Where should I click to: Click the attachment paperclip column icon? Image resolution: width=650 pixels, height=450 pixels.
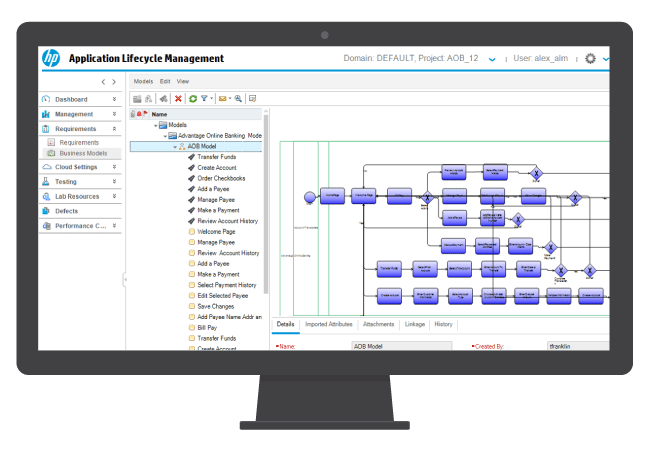133,114
